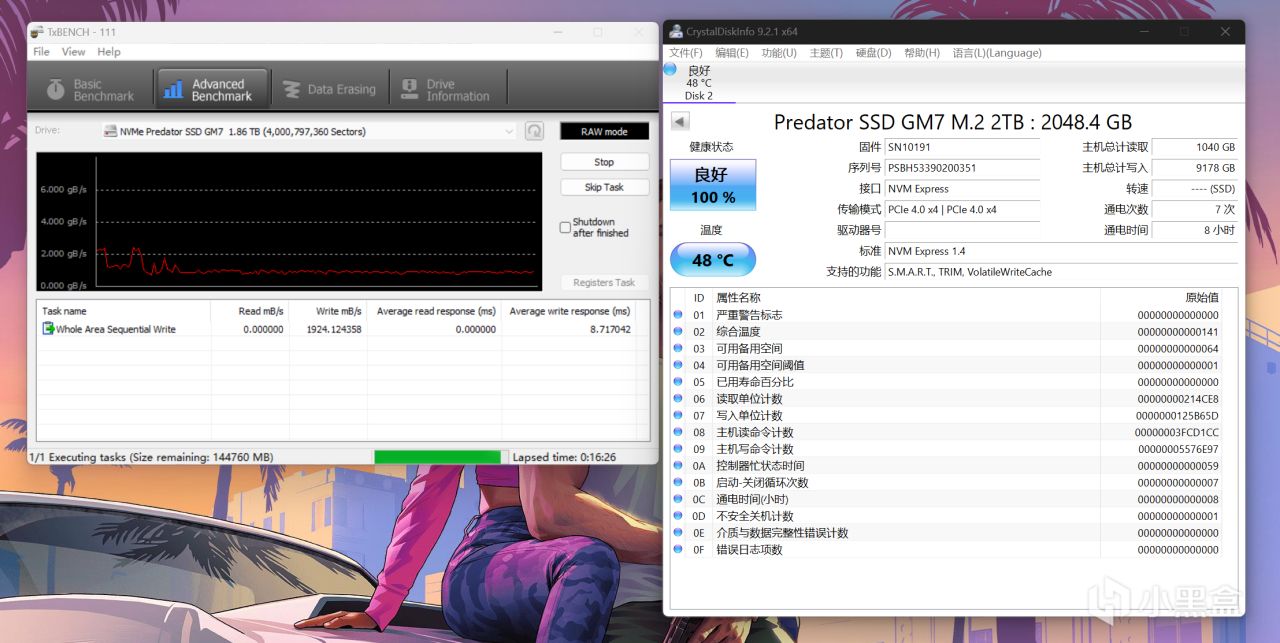Click the 属性名称 column header
The height and width of the screenshot is (643, 1280).
coord(905,297)
